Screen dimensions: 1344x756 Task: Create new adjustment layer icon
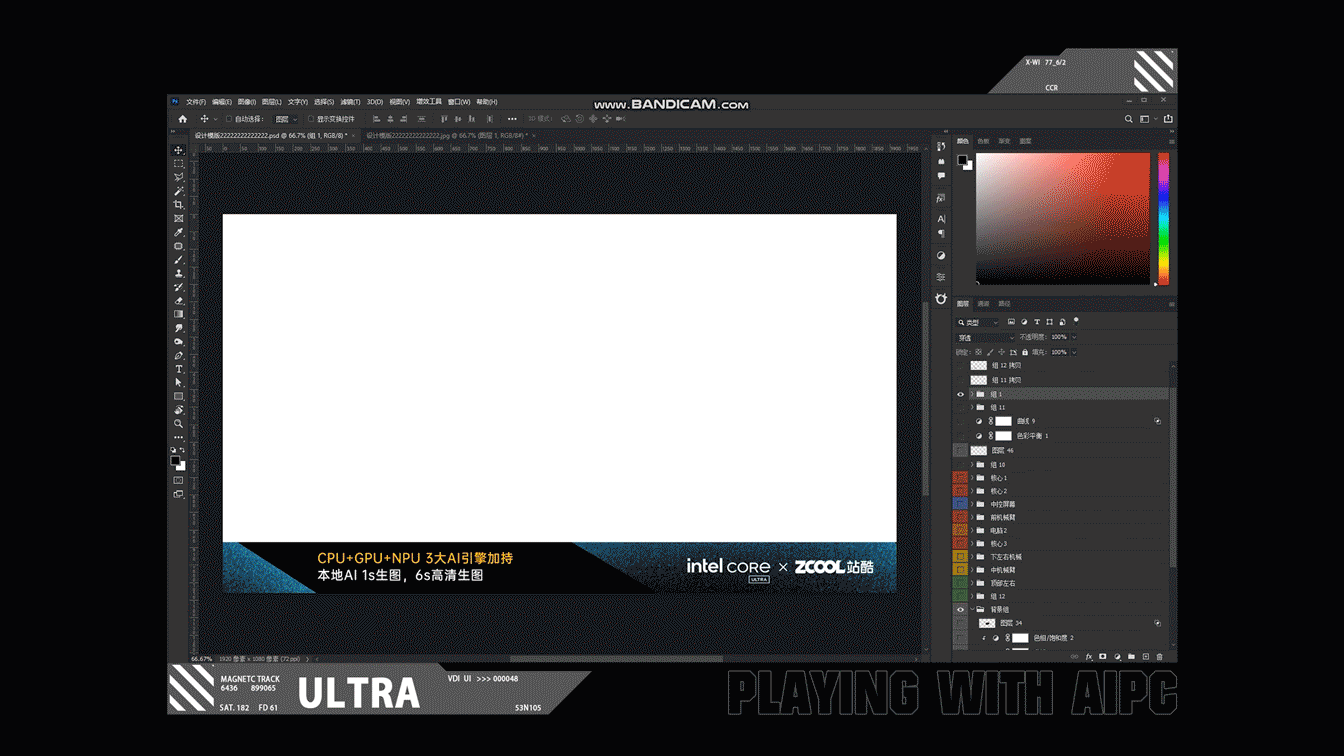(x=1117, y=657)
